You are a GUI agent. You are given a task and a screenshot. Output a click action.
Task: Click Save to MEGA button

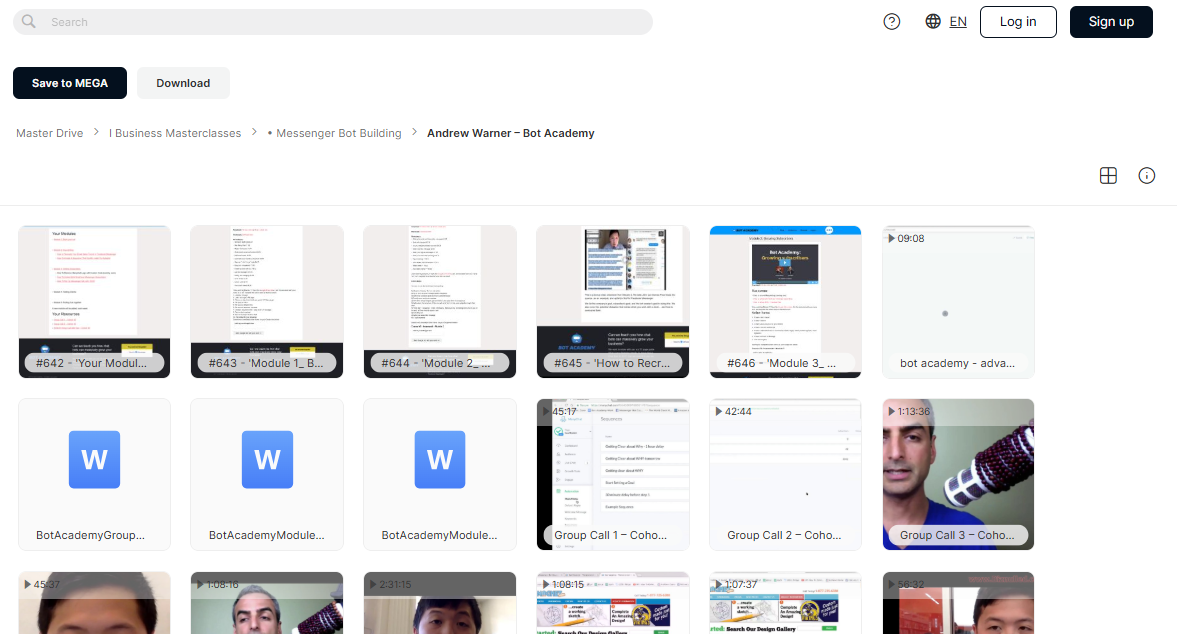click(70, 83)
